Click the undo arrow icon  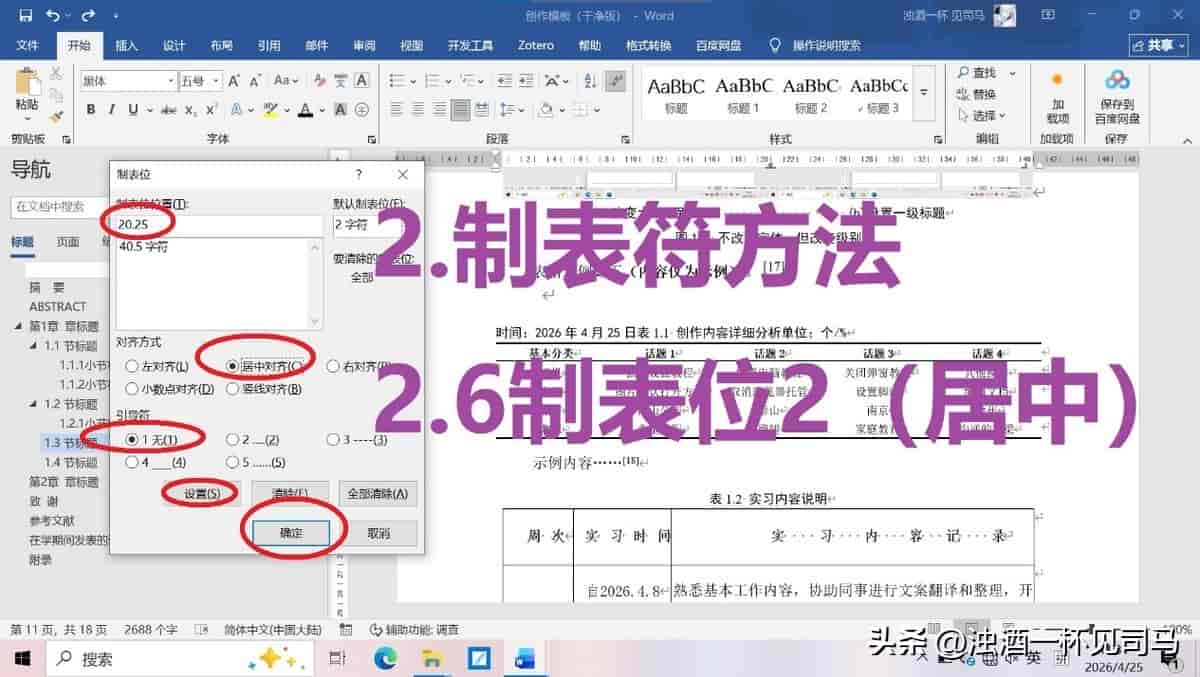53,15
